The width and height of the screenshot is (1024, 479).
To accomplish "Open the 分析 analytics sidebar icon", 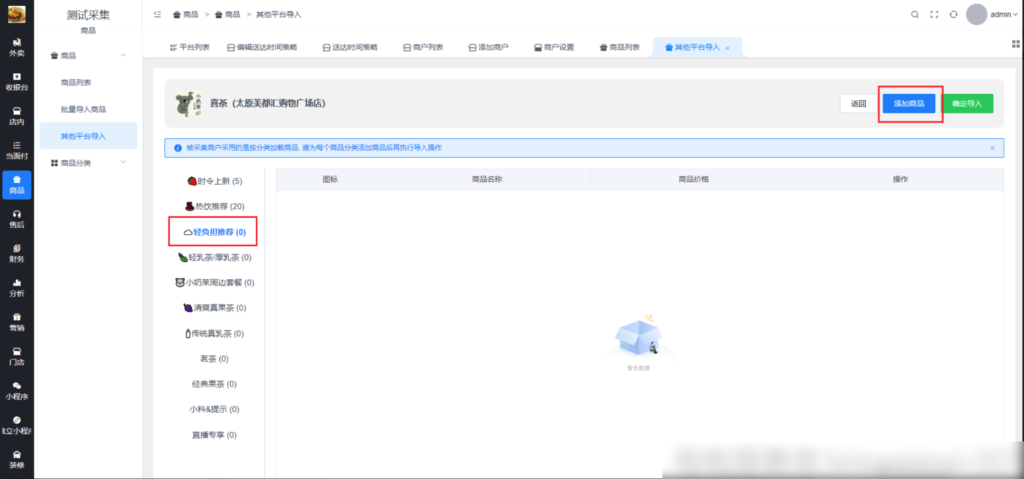I will 16,287.
